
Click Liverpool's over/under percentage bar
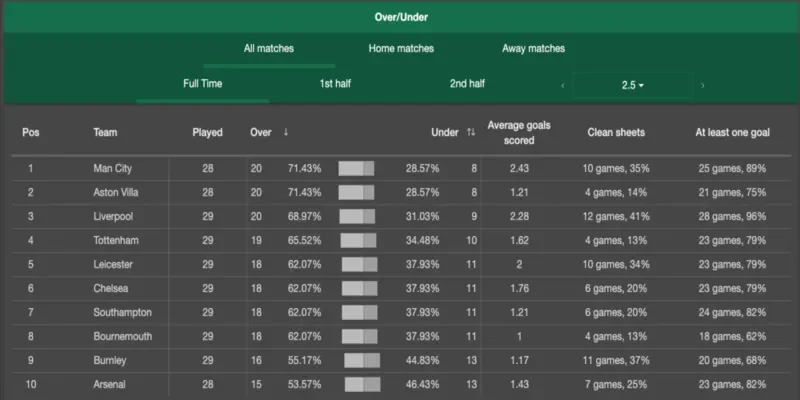[356, 216]
